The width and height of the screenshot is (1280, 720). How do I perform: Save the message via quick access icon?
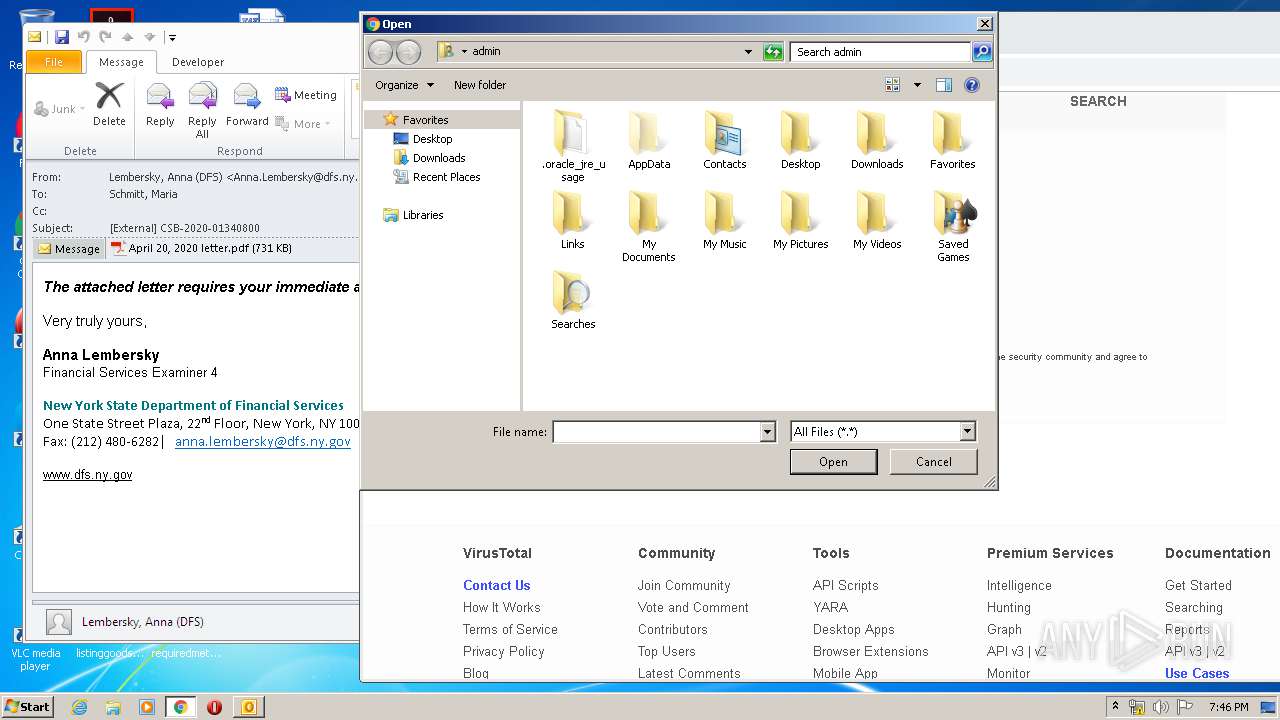tap(62, 37)
